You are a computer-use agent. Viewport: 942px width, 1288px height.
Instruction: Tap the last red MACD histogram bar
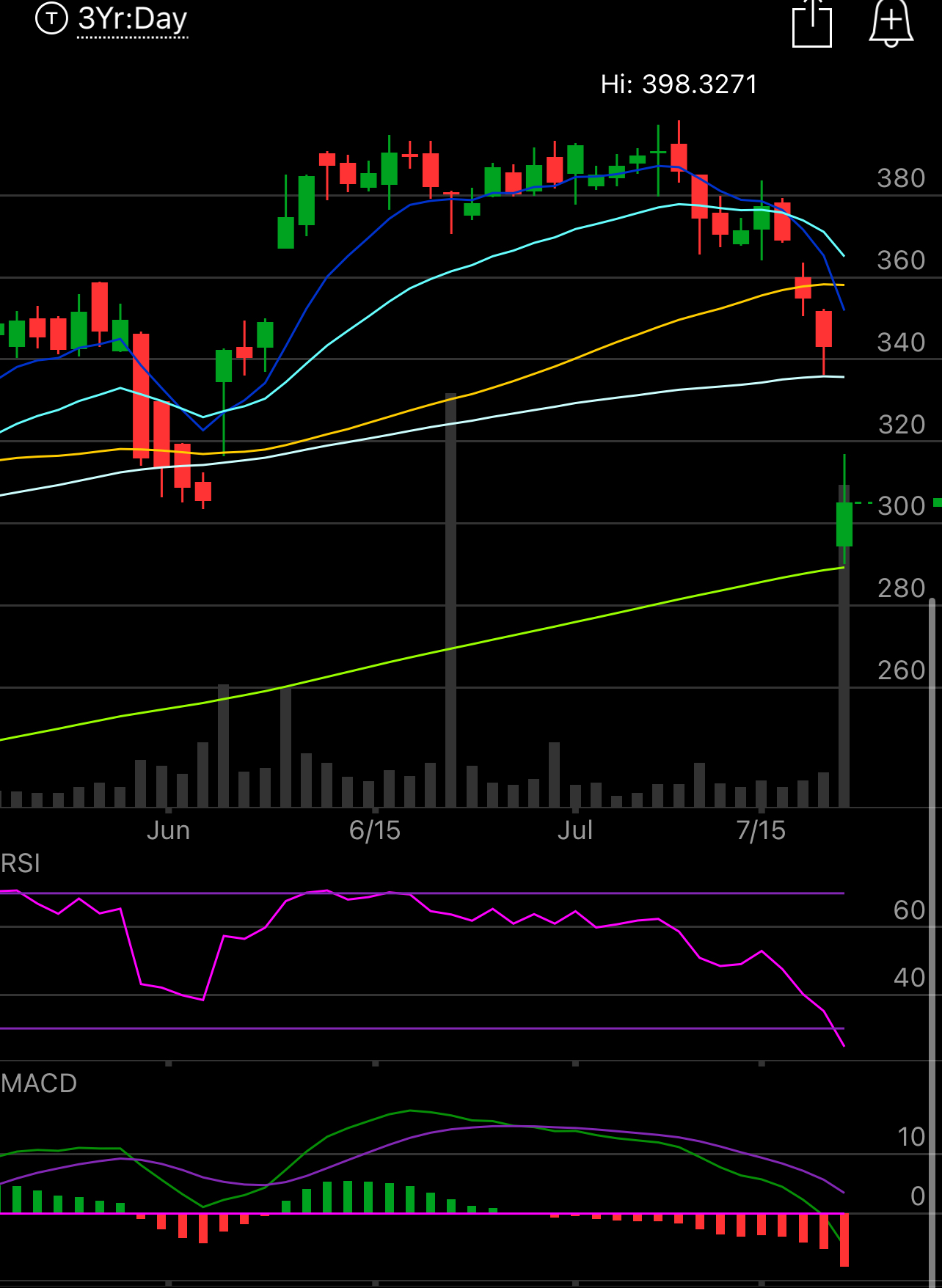(844, 1240)
